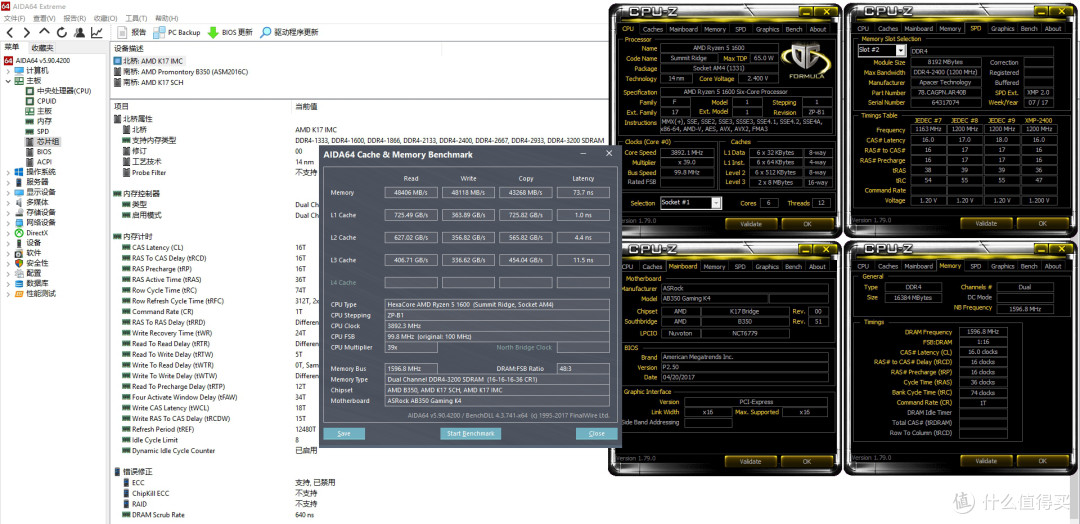Select 内存 memory item in the tree
Screen dimensions: 1080x524
pyautogui.click(x=38, y=120)
